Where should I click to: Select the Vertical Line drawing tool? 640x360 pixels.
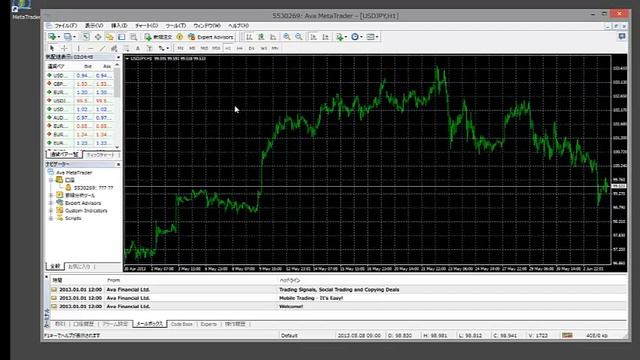click(x=79, y=48)
